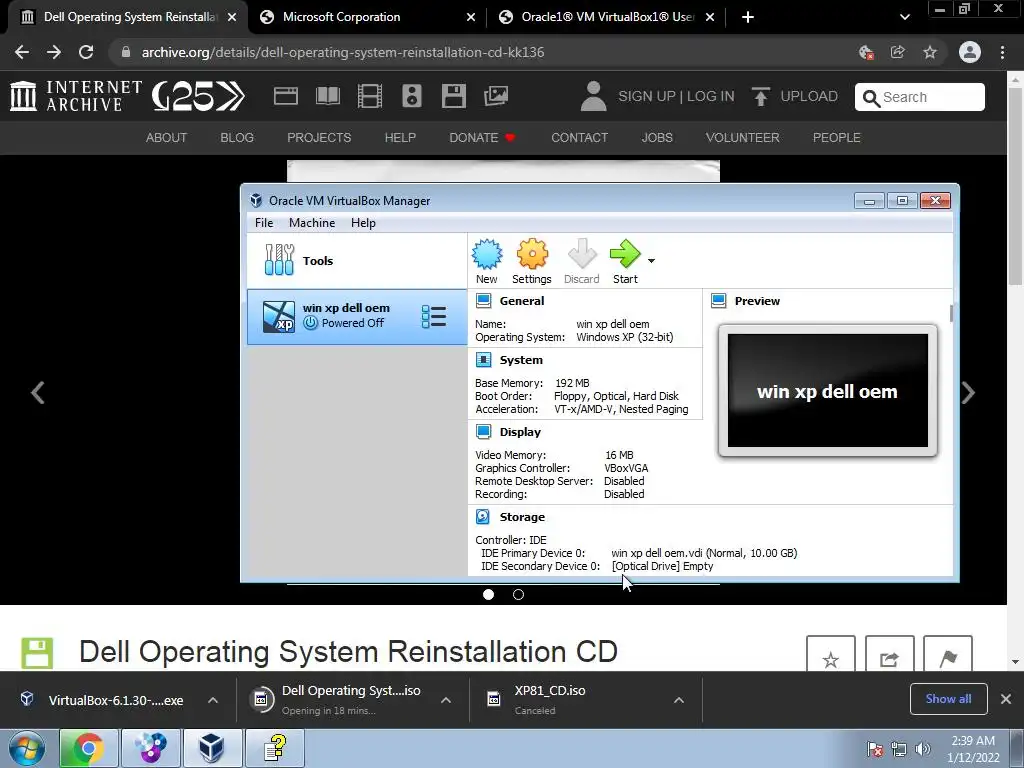Screen dimensions: 1024x768
Task: Click the System section icon
Action: 483,360
